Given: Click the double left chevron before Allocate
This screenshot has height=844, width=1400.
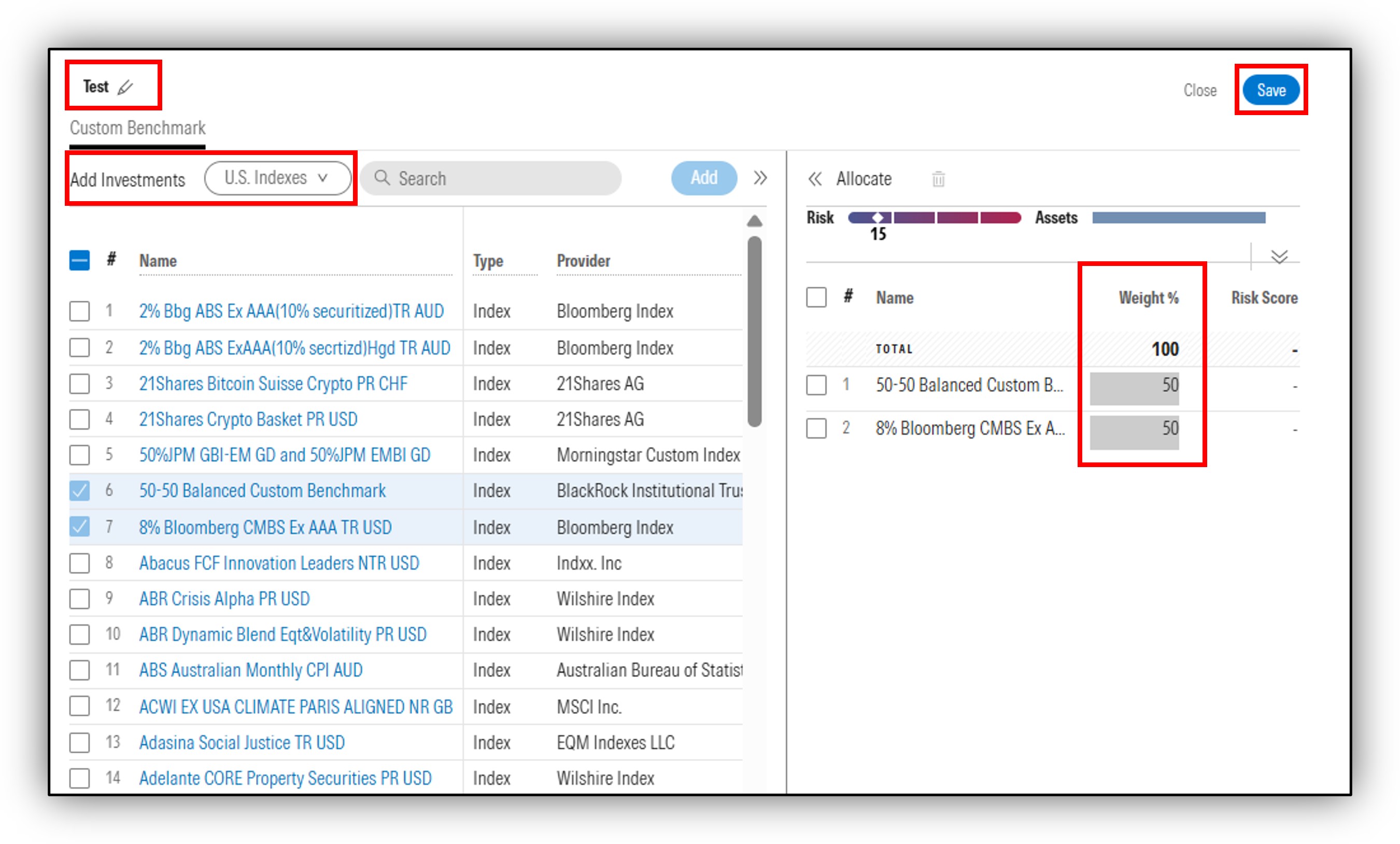Looking at the screenshot, I should point(815,179).
